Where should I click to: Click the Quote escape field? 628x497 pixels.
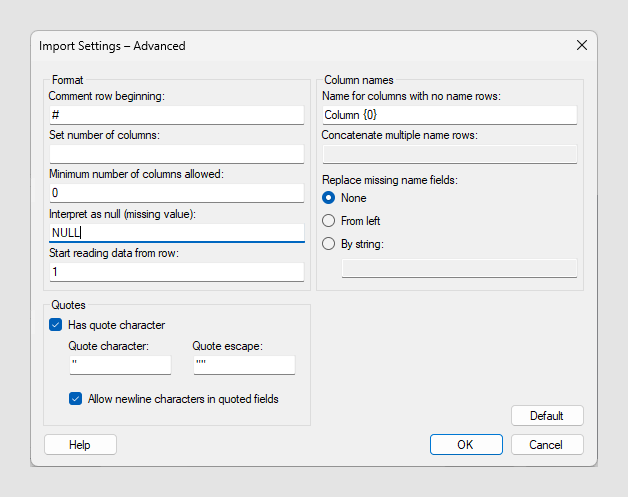[x=244, y=365]
